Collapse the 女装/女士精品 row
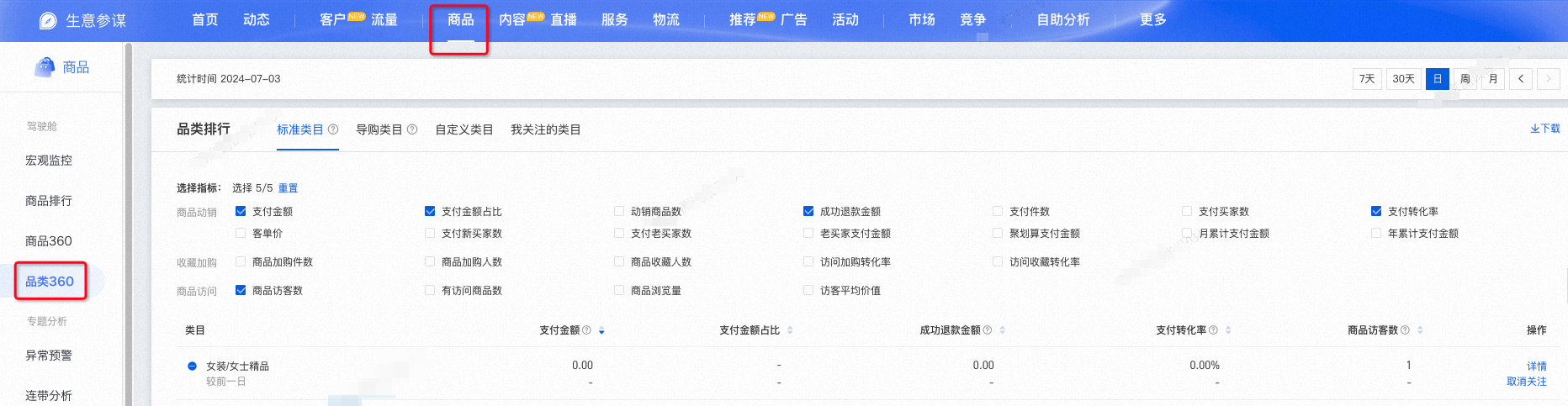This screenshot has height=406, width=1568. coord(192,366)
